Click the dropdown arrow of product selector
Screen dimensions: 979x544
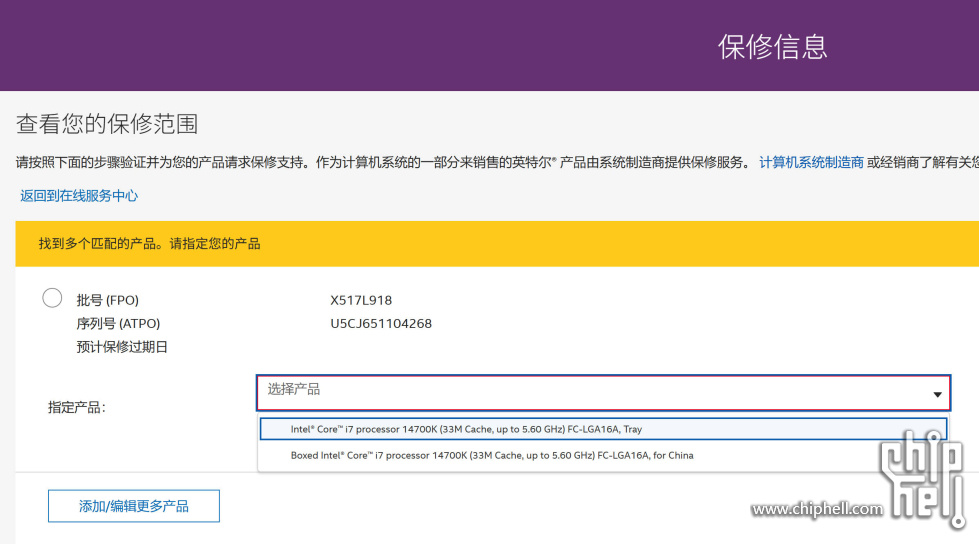click(x=937, y=394)
